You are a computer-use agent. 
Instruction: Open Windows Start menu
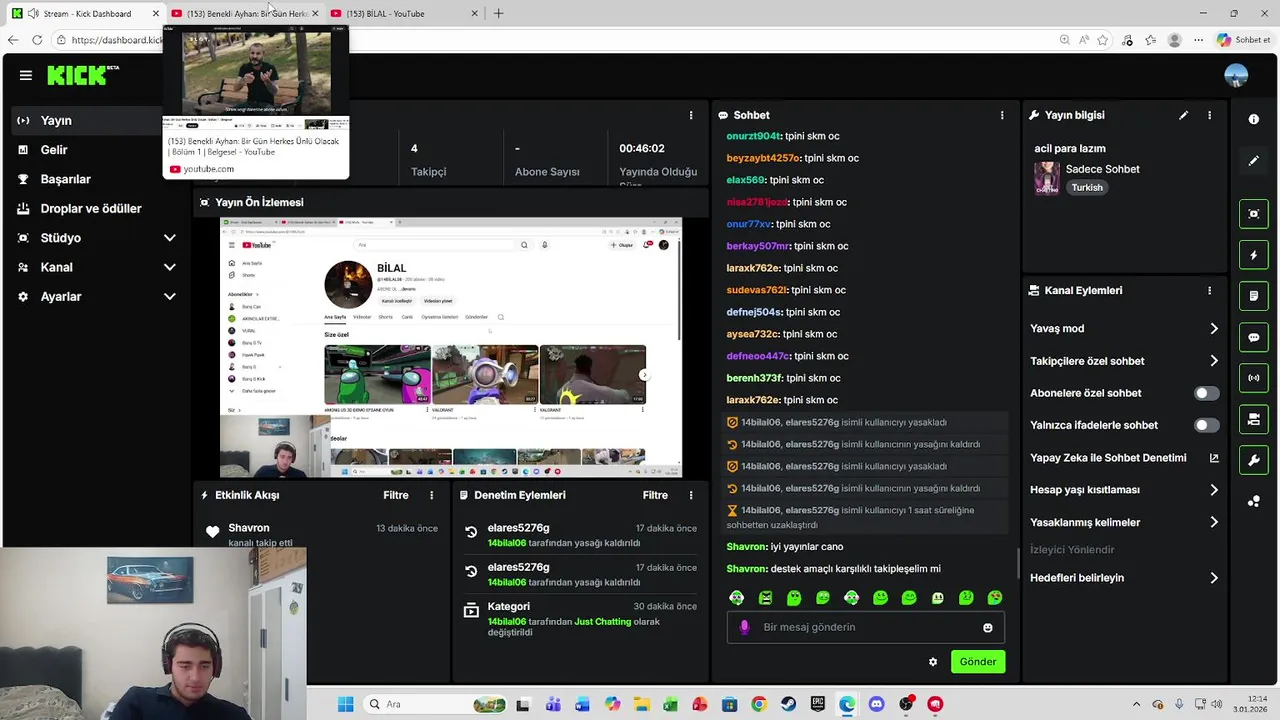pyautogui.click(x=346, y=704)
